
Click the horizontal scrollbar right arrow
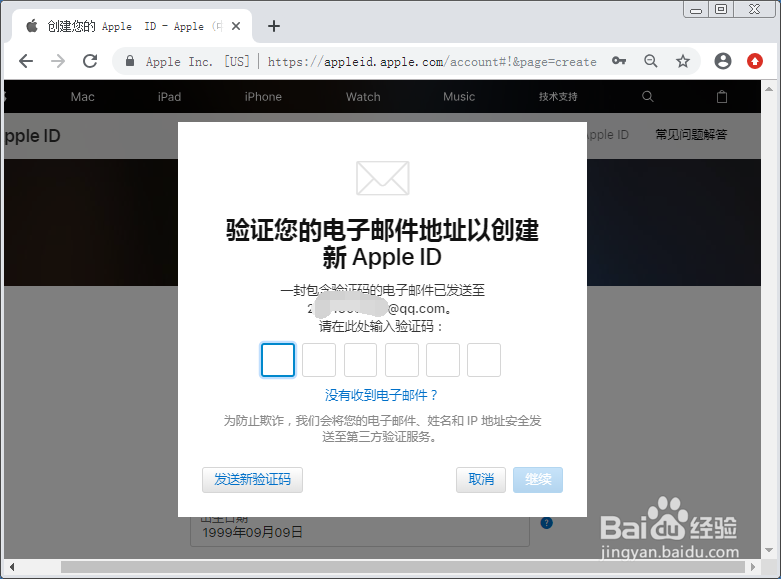[753, 567]
